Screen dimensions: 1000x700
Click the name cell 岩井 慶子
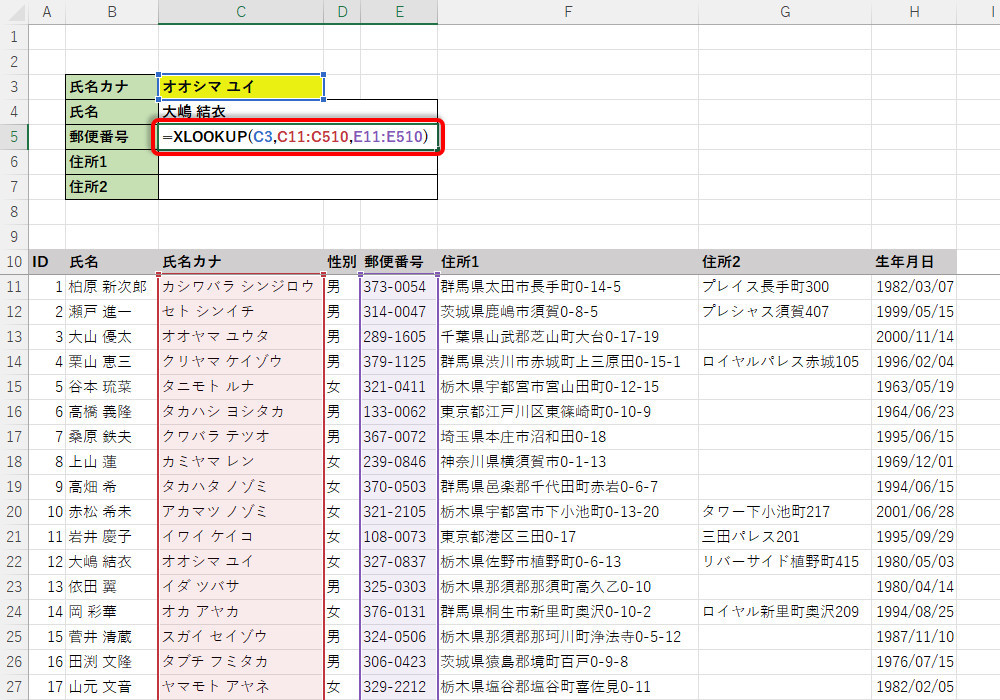(x=112, y=537)
